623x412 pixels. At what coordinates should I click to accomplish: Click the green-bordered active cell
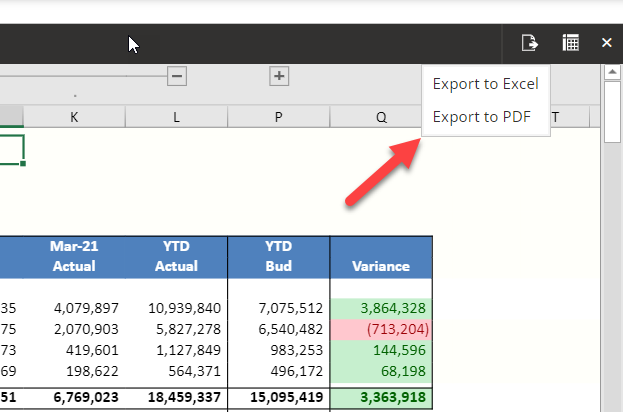(10, 150)
